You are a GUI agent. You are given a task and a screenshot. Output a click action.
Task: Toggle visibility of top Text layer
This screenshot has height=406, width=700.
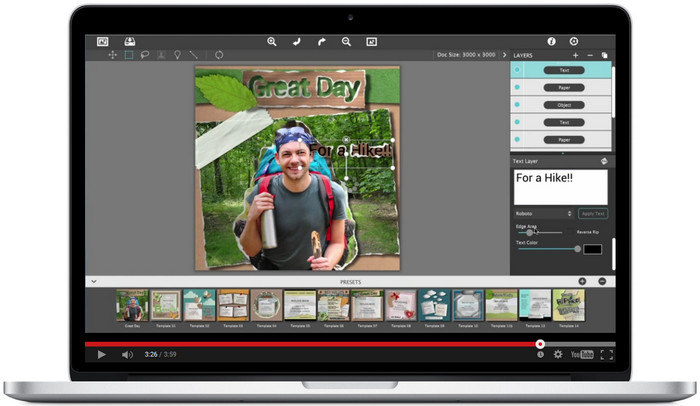(x=517, y=71)
